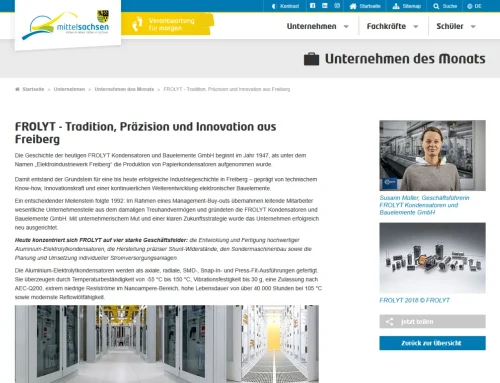Change language via DE globe
This screenshot has height=383, width=500.
point(474,6)
